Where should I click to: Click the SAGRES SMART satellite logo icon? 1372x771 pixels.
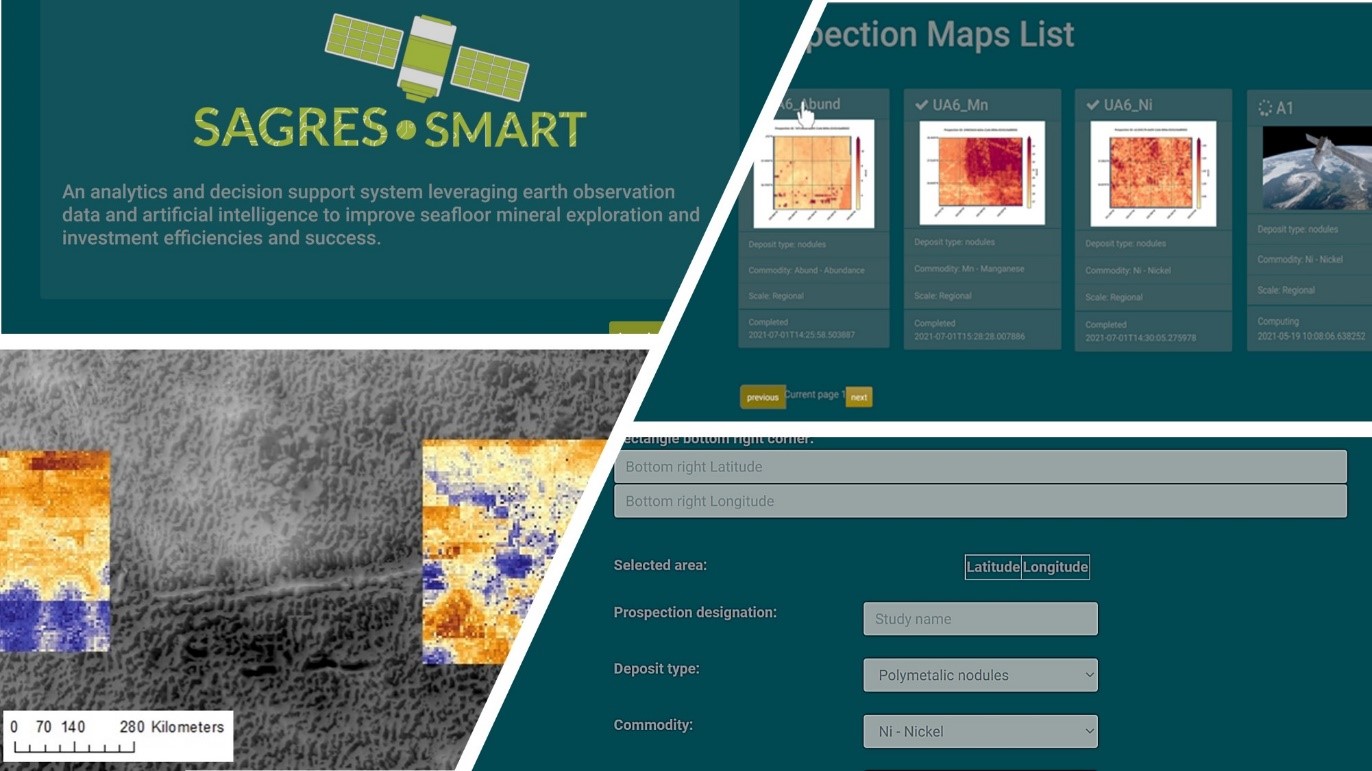[x=428, y=58]
